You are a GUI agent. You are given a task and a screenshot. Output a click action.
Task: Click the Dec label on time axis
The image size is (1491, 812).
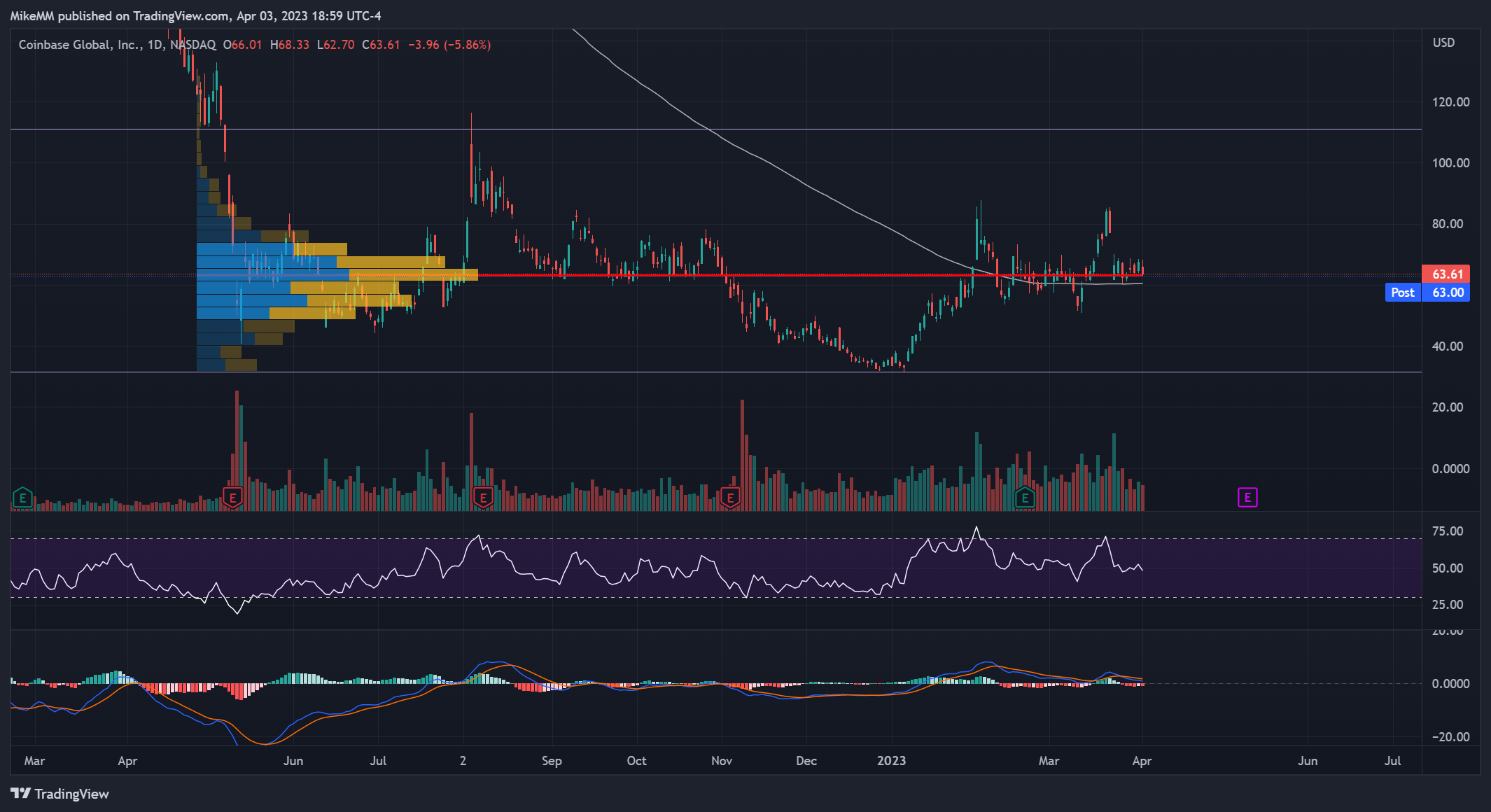point(806,761)
